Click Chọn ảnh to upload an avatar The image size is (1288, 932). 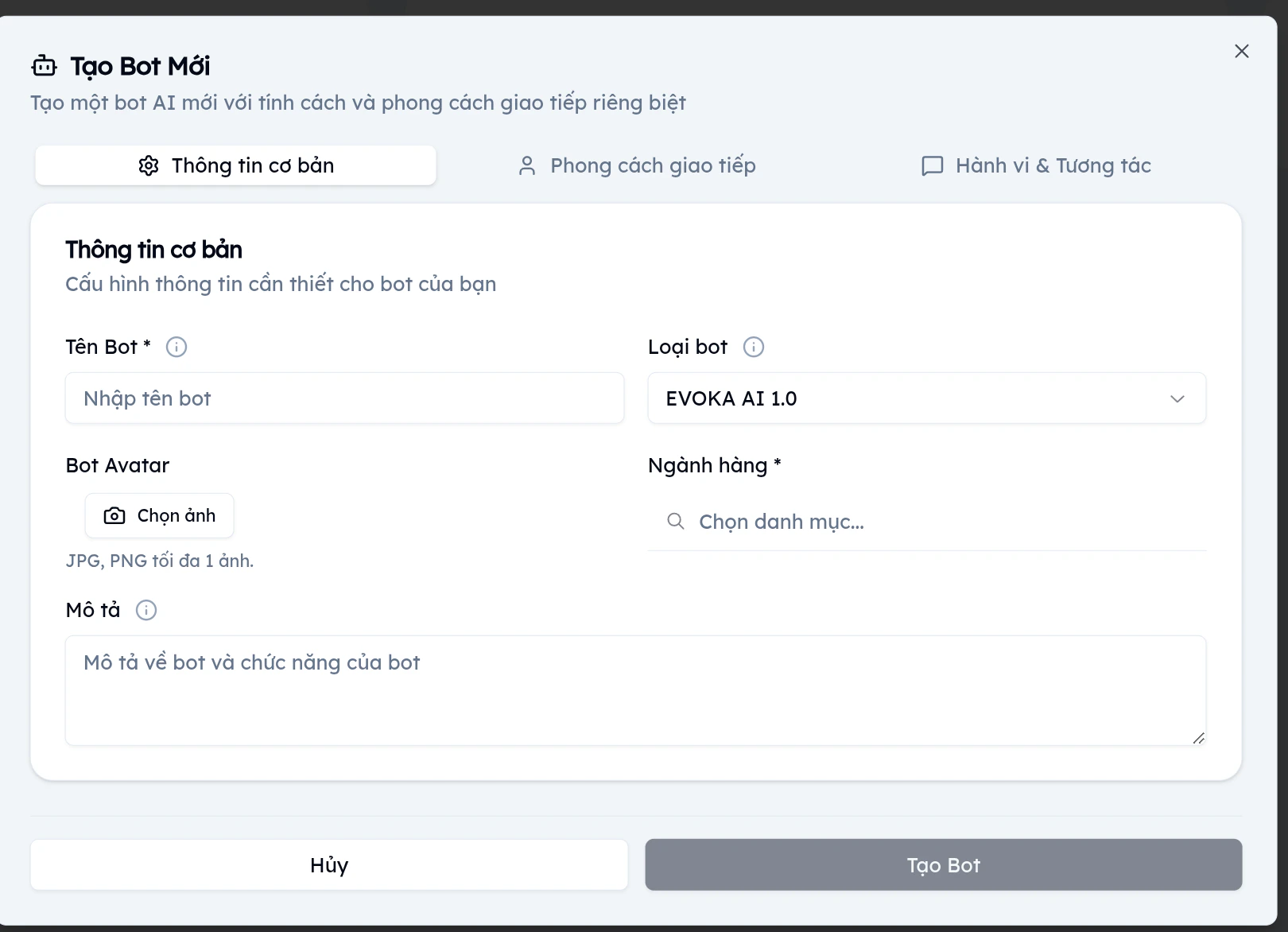(x=159, y=515)
